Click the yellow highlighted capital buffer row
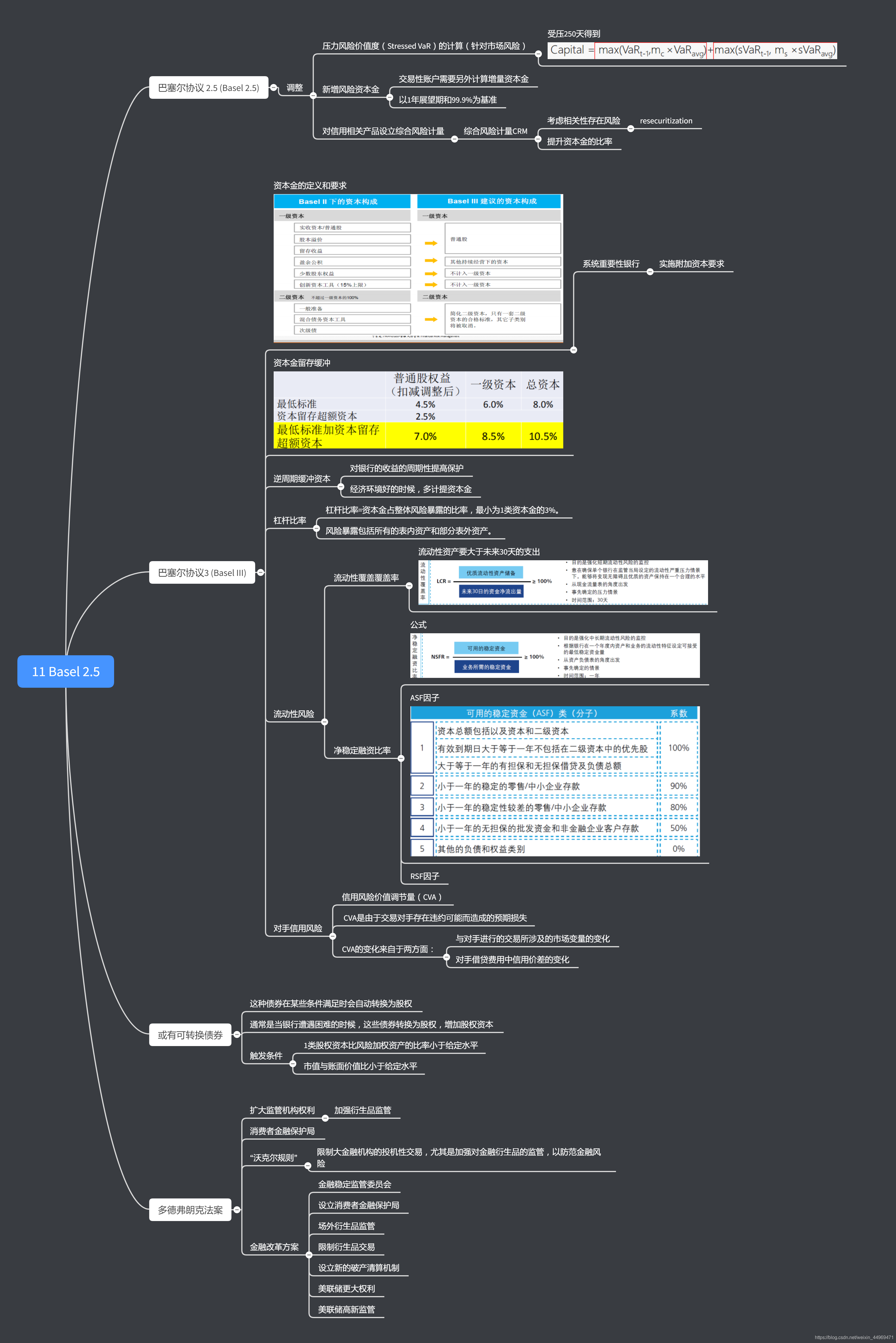The width and height of the screenshot is (896, 1343). click(x=418, y=435)
